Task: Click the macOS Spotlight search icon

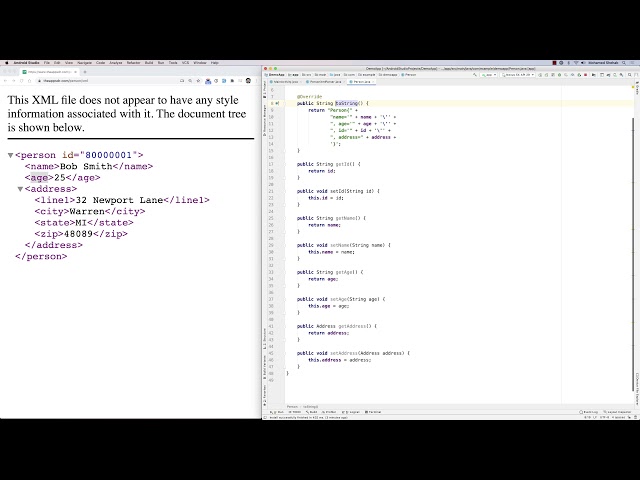Action: tap(624, 63)
